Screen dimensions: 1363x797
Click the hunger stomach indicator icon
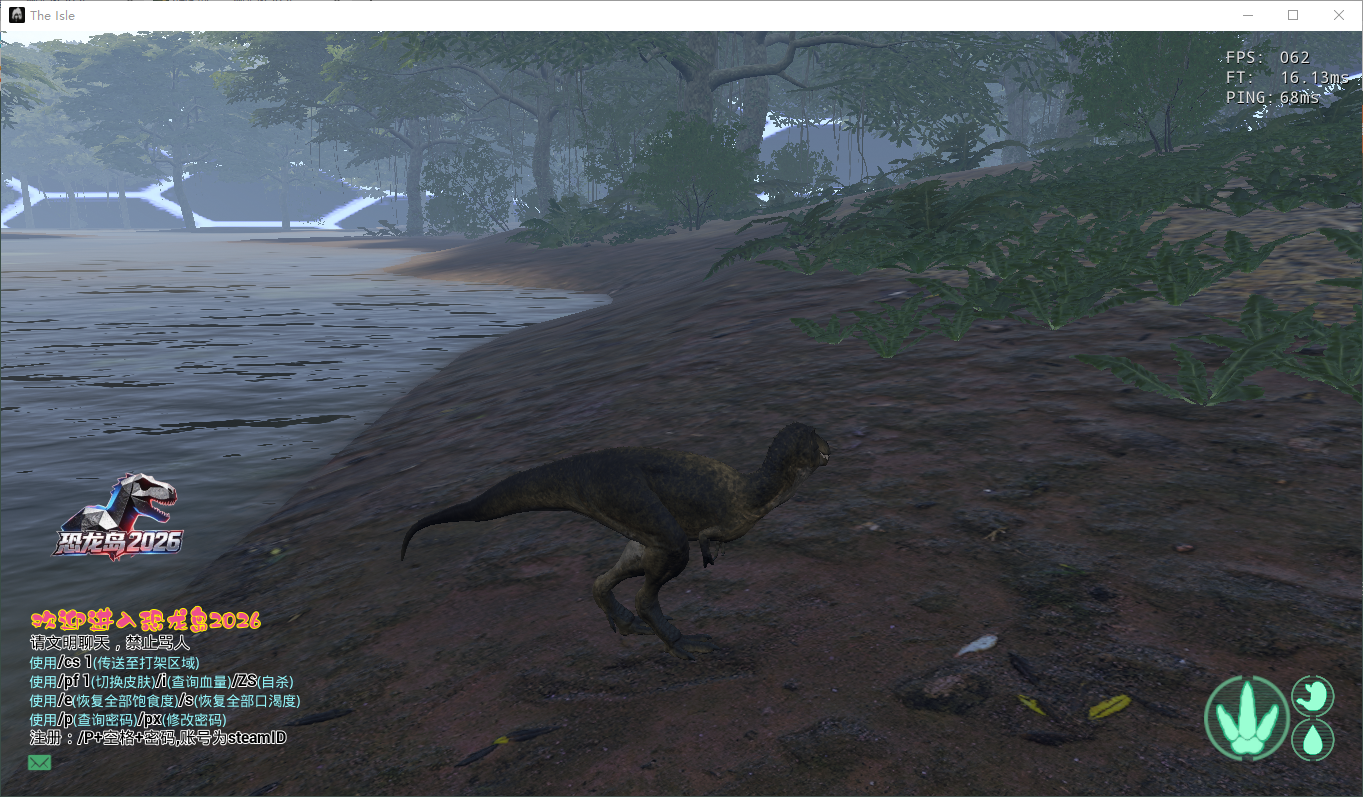1313,696
